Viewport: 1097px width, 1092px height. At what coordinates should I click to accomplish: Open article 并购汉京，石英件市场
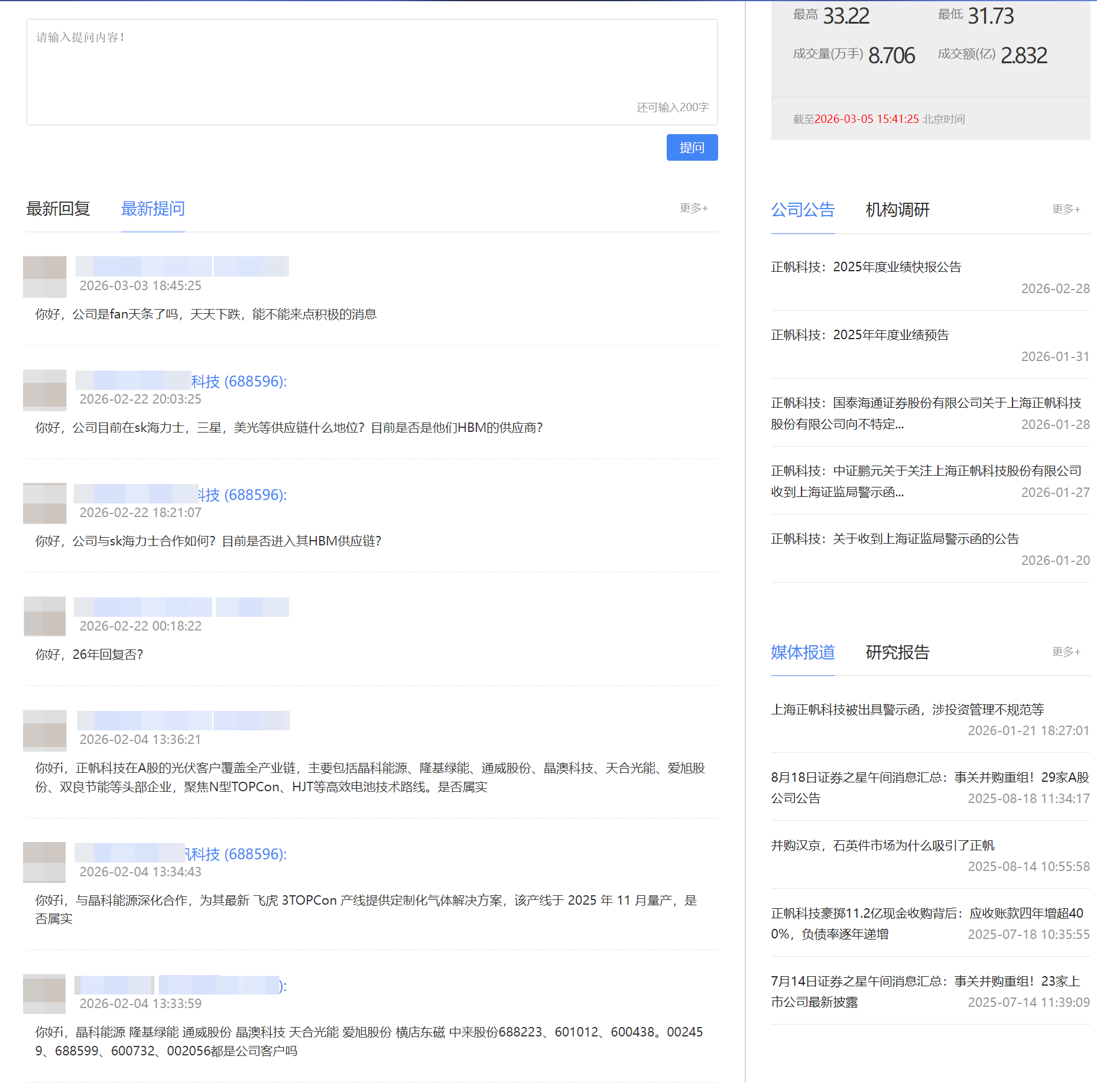point(882,846)
